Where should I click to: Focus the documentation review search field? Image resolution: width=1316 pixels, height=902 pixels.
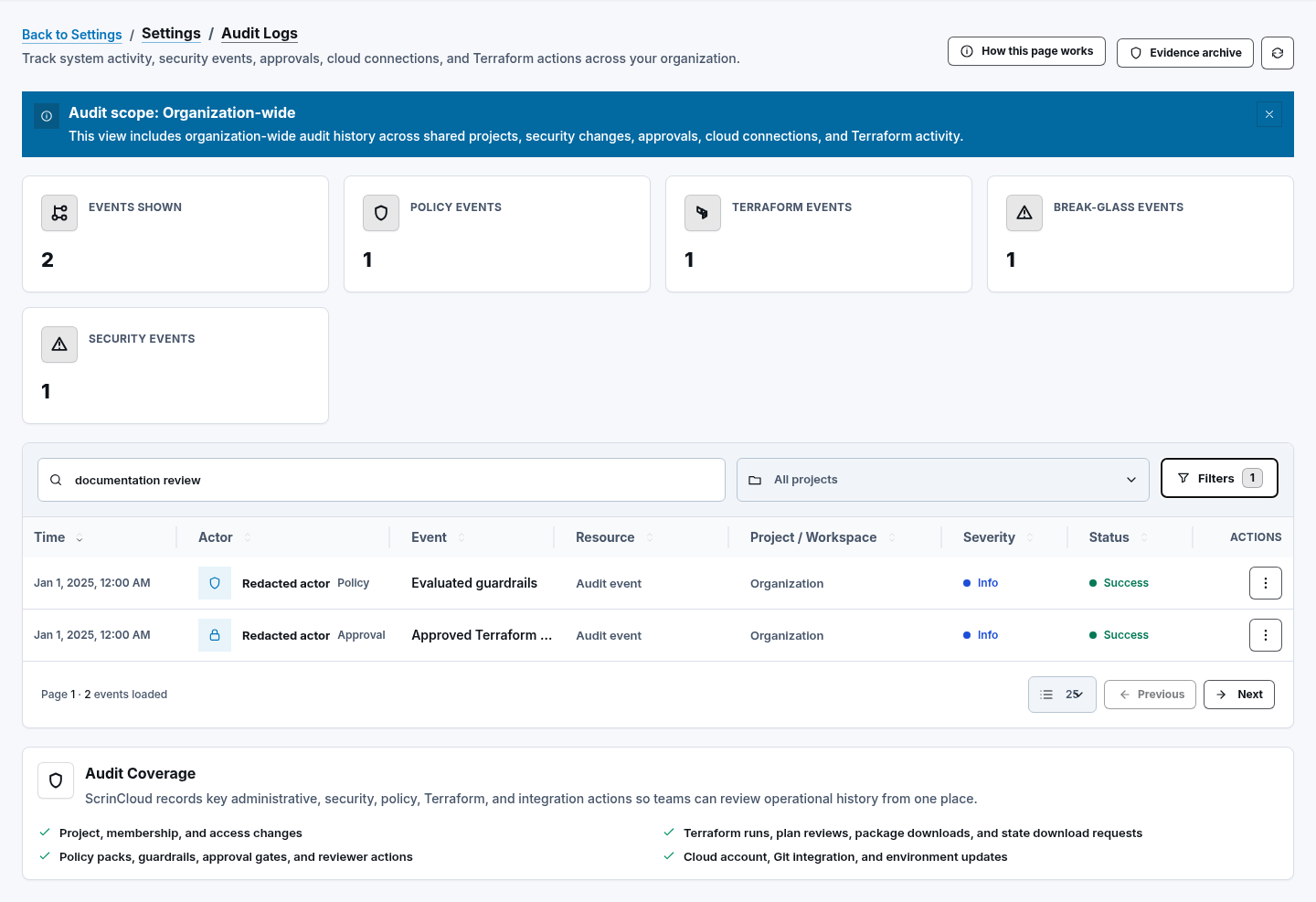[381, 480]
